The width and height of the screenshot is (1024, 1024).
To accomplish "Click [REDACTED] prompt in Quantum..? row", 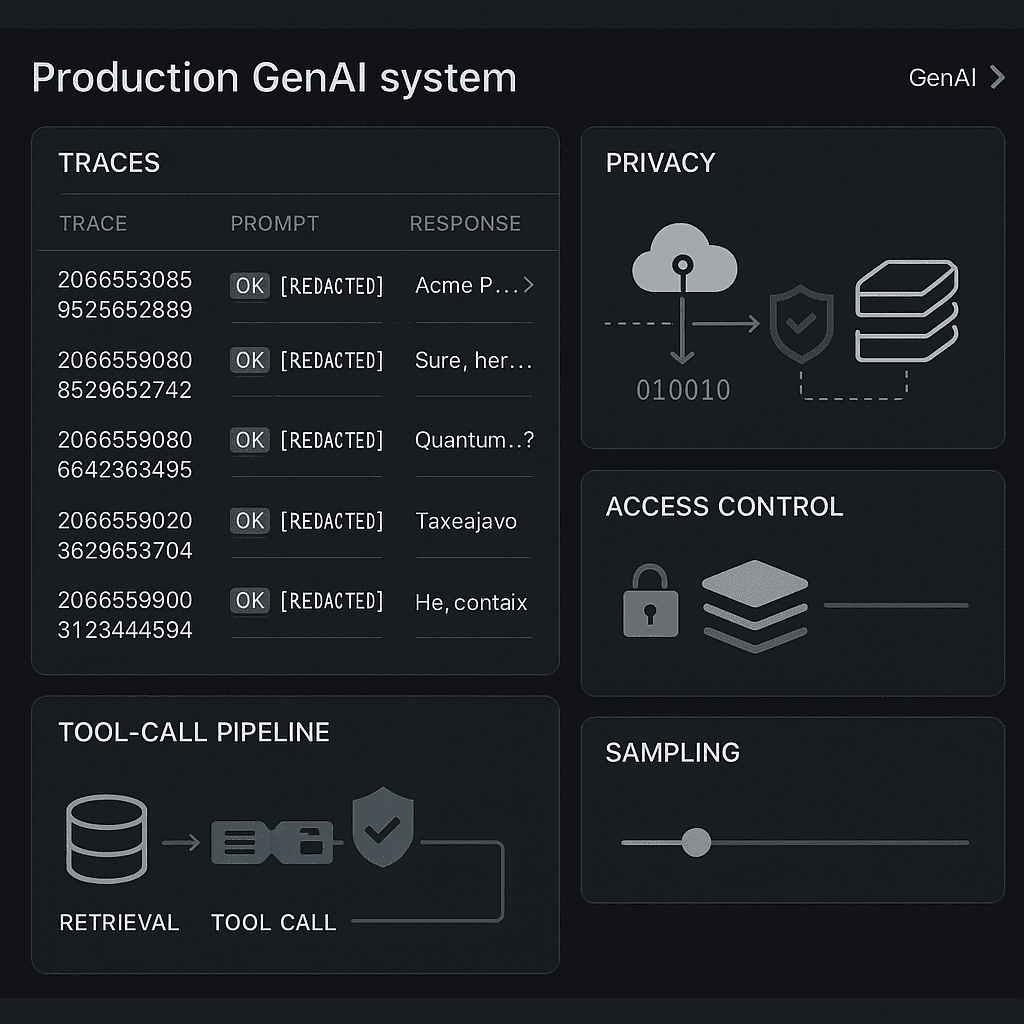I will coord(332,441).
